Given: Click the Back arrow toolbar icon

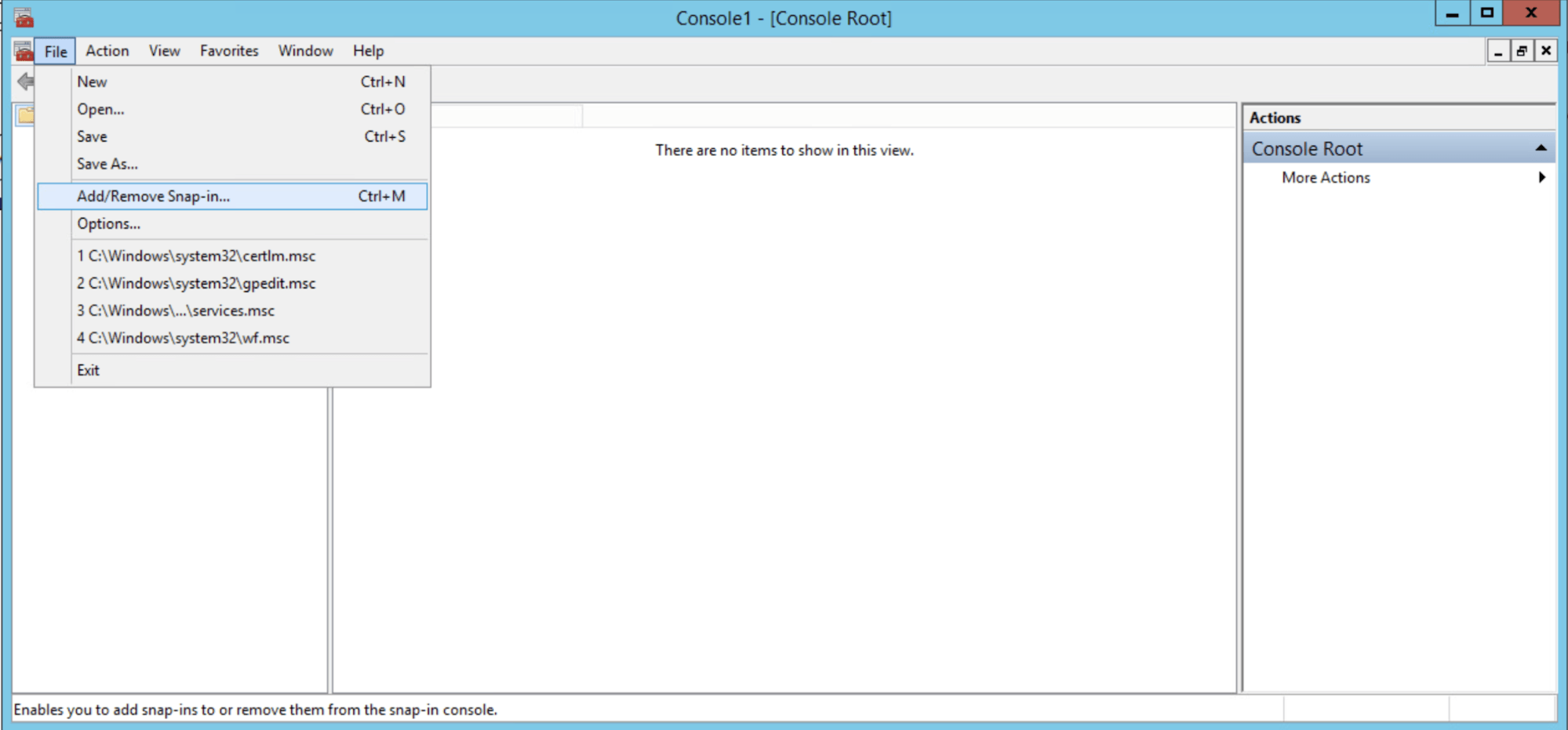Looking at the screenshot, I should point(25,82).
